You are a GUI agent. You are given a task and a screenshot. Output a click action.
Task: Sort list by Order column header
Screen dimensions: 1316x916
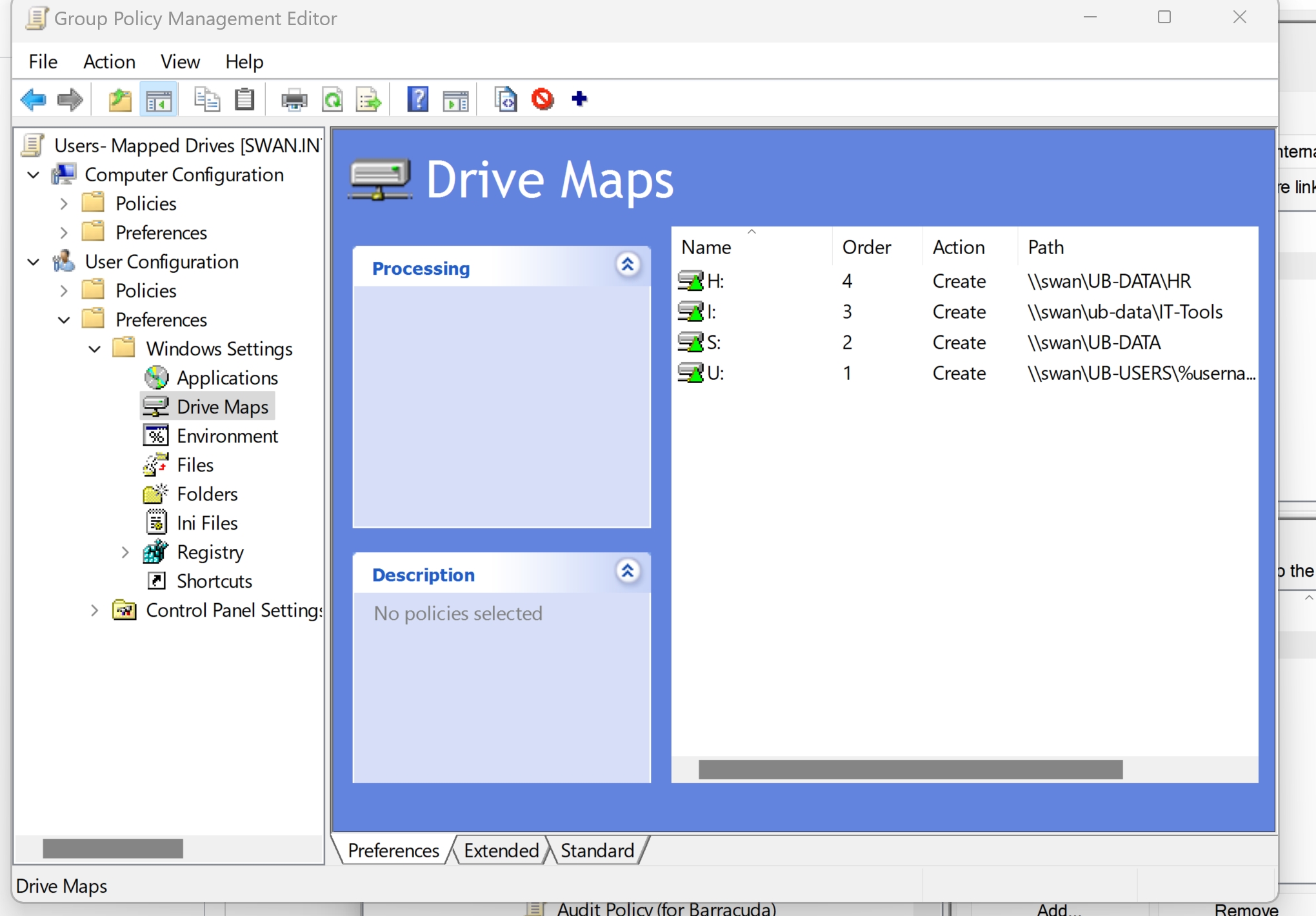click(x=866, y=247)
